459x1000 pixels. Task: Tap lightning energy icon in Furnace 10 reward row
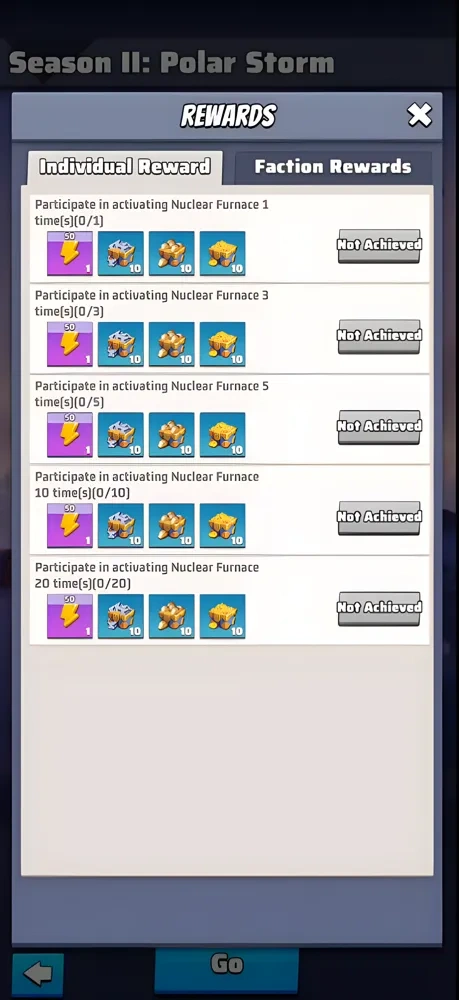pos(70,526)
